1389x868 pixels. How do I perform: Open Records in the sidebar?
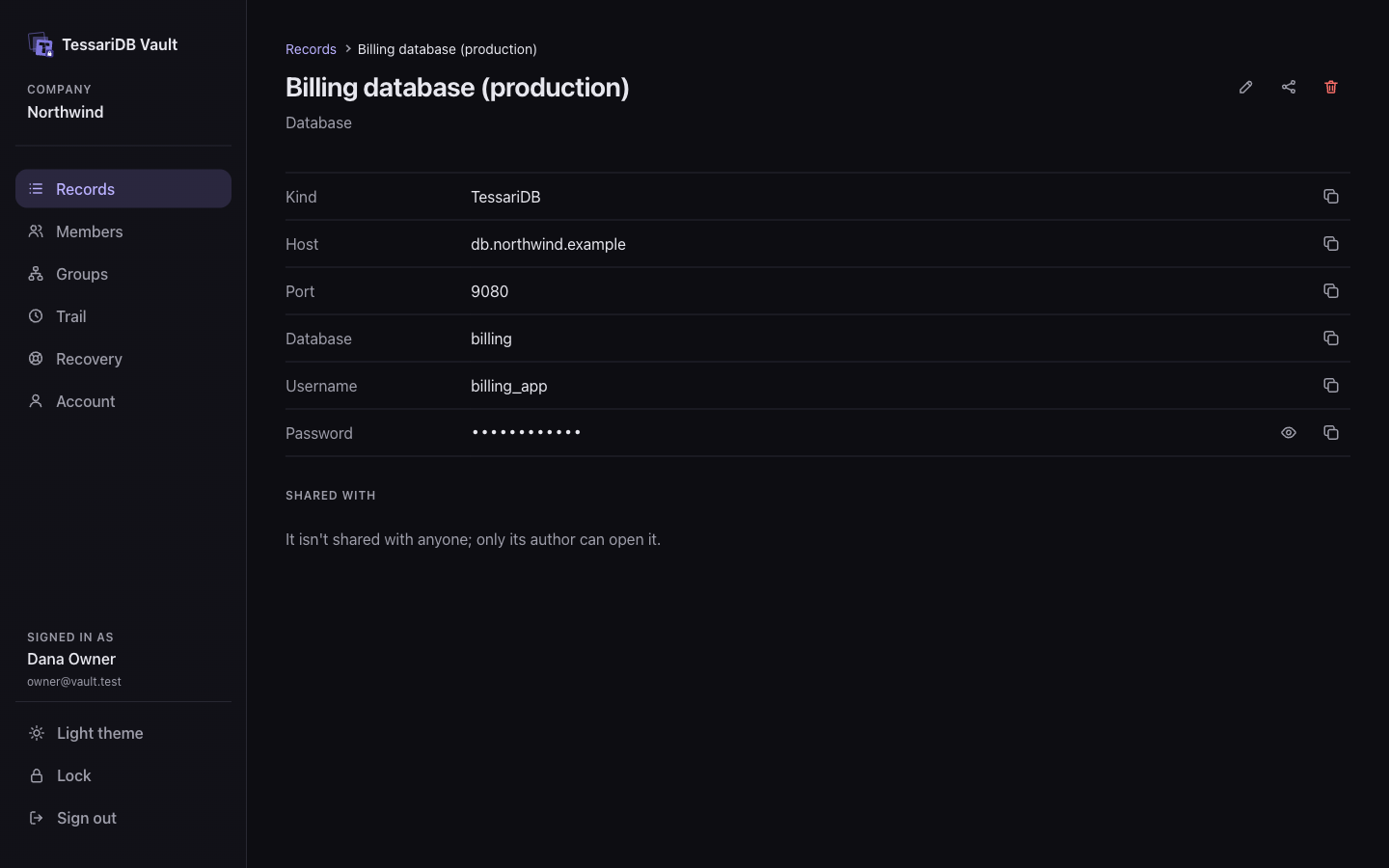123,189
